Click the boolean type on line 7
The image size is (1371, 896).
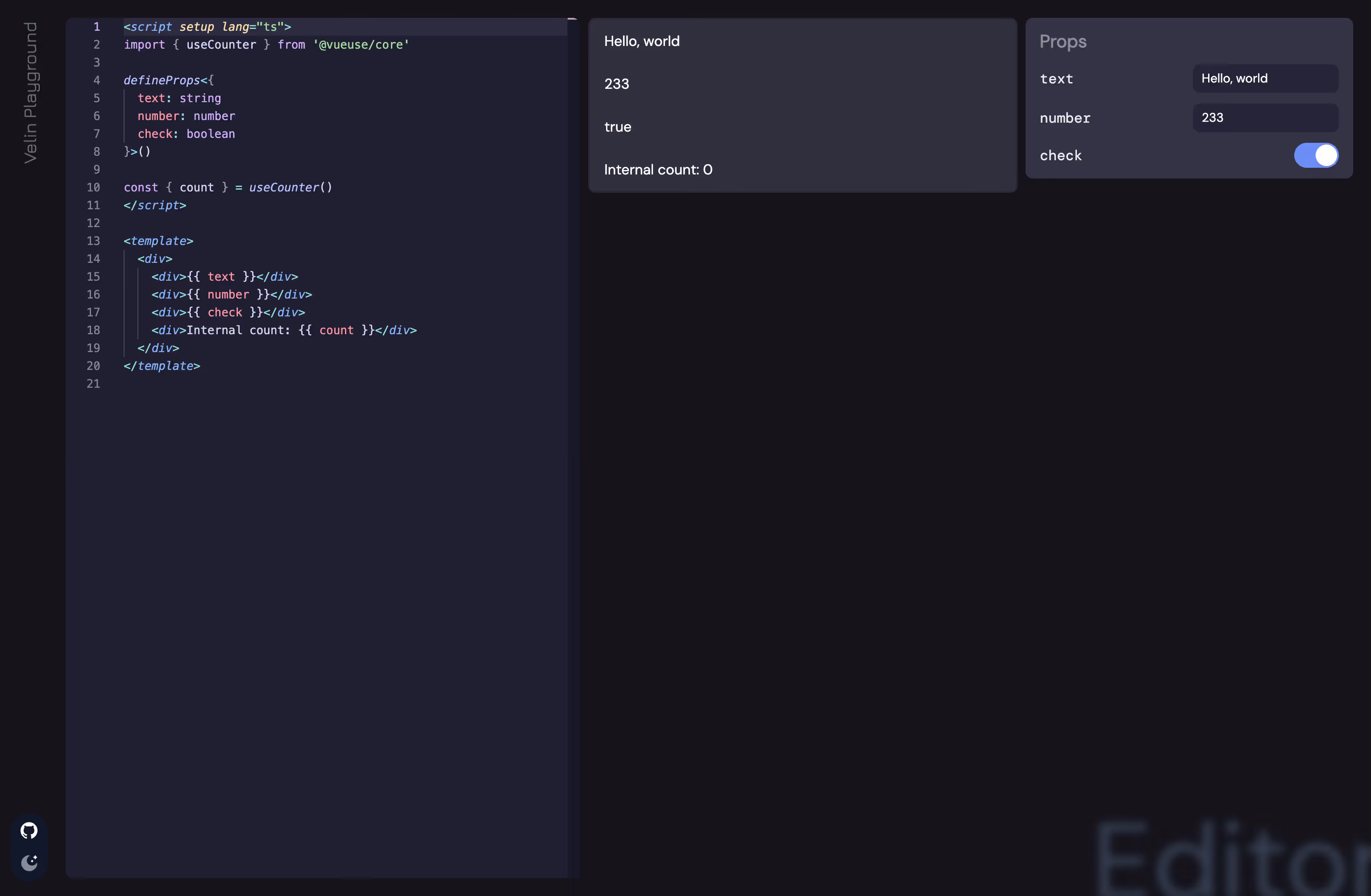210,133
